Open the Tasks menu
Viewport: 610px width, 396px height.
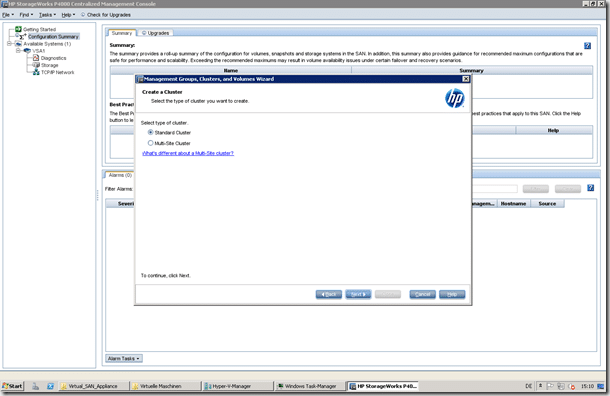point(47,15)
